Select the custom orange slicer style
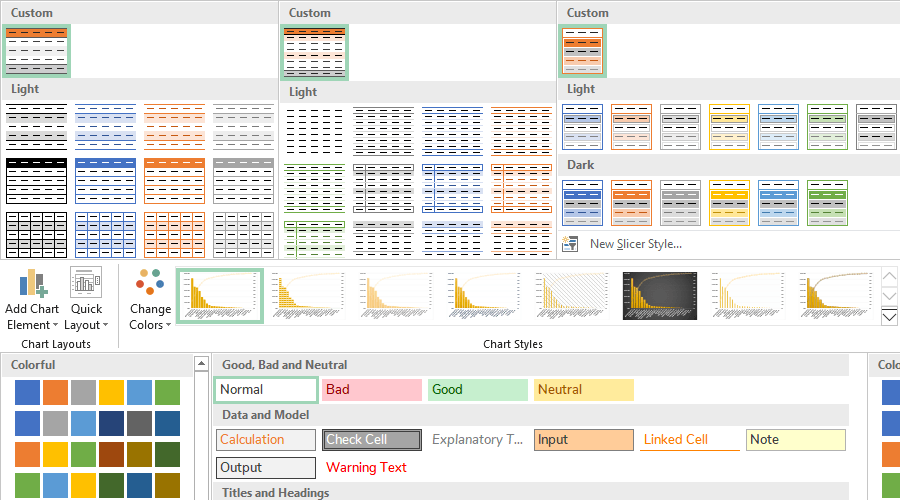Viewport: 900px width, 500px height. (x=582, y=51)
